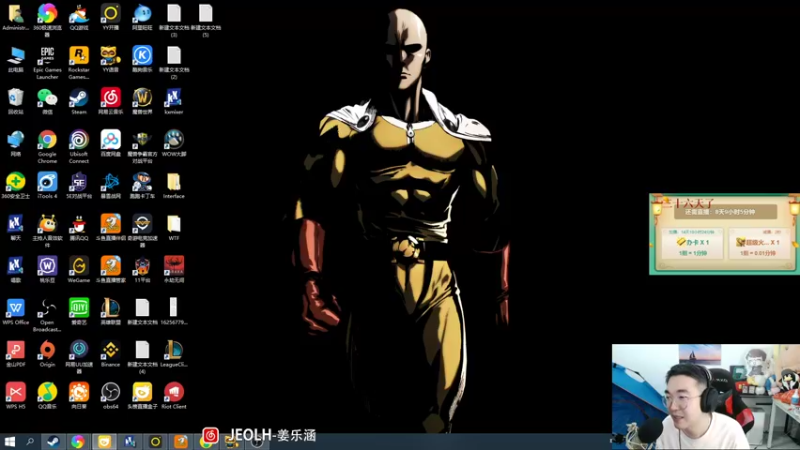Select the 11平台 desktop shortcut
Screen dimensions: 800x450
click(142, 270)
